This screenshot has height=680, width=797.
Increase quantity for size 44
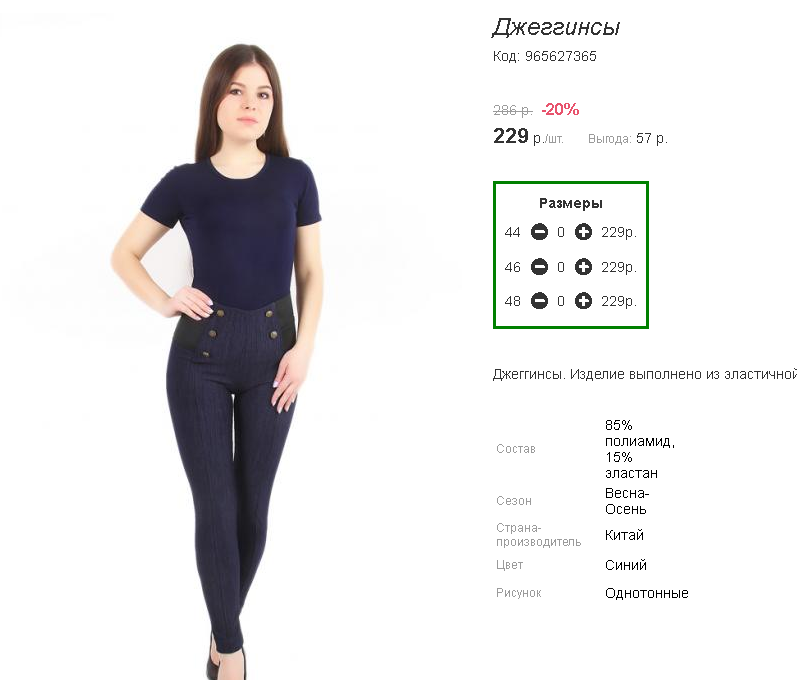click(583, 232)
